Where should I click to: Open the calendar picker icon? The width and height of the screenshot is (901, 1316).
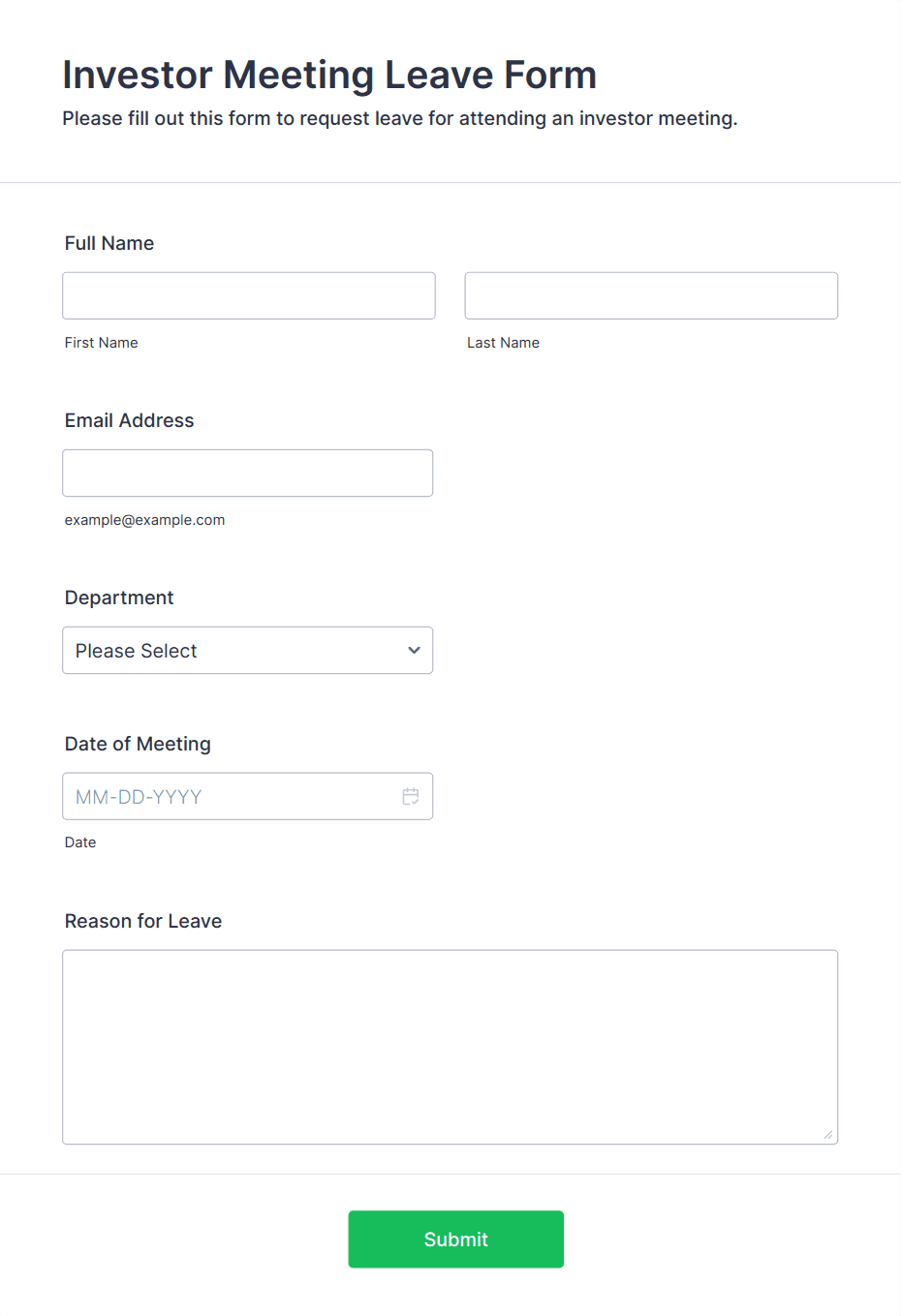(411, 797)
